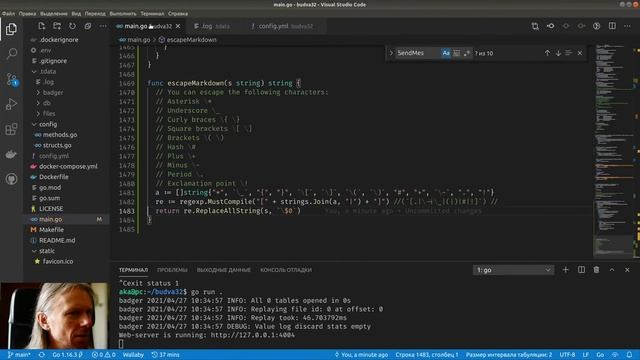Create a new folder in explorer
Viewport: 640px width, 360px height.
coord(57,26)
